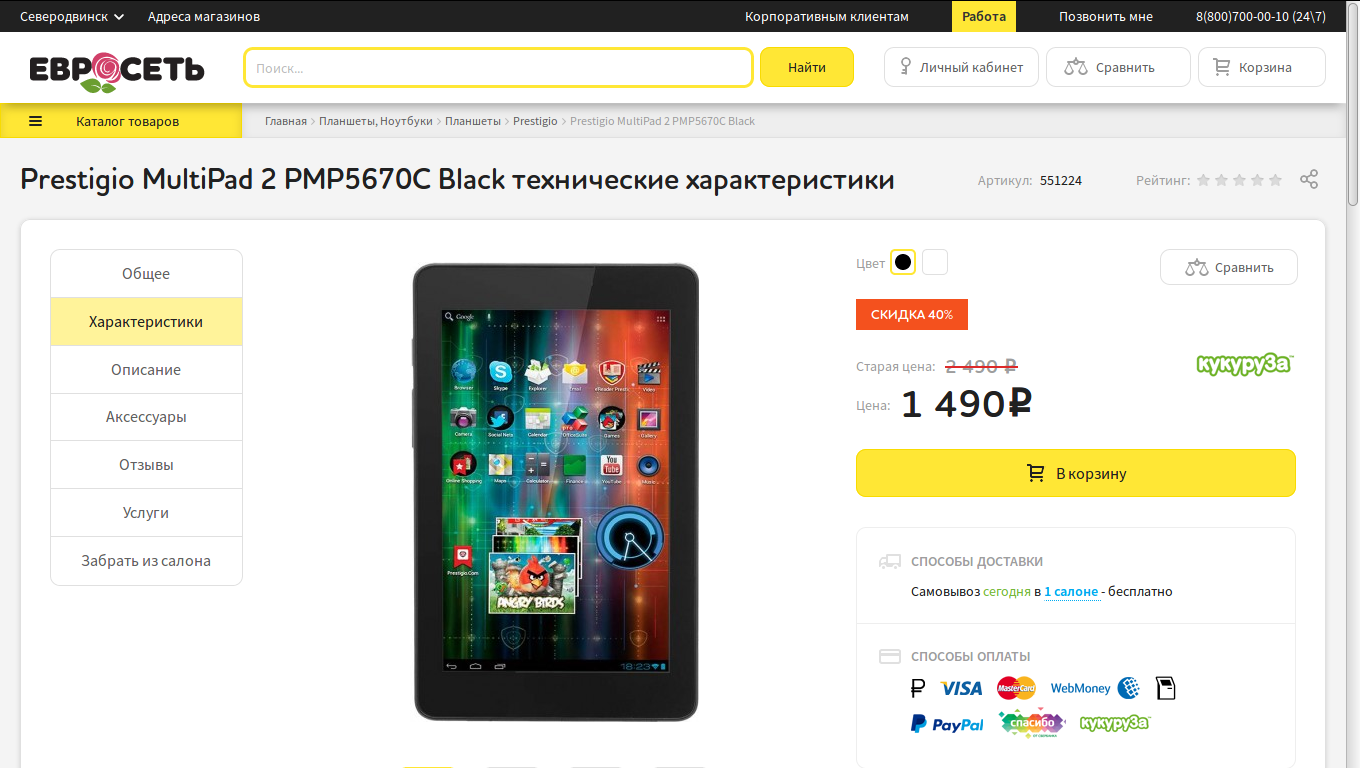Click the green Kukuruza logo near the price
The image size is (1360, 768).
tap(1245, 364)
